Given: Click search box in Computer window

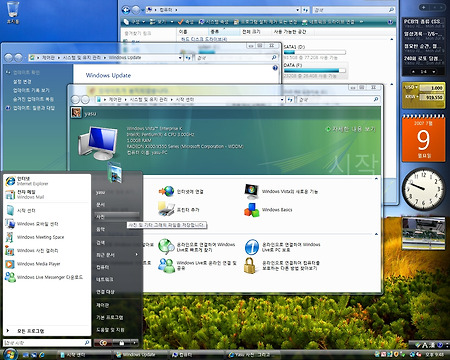Looking at the screenshot, I should coord(354,10).
